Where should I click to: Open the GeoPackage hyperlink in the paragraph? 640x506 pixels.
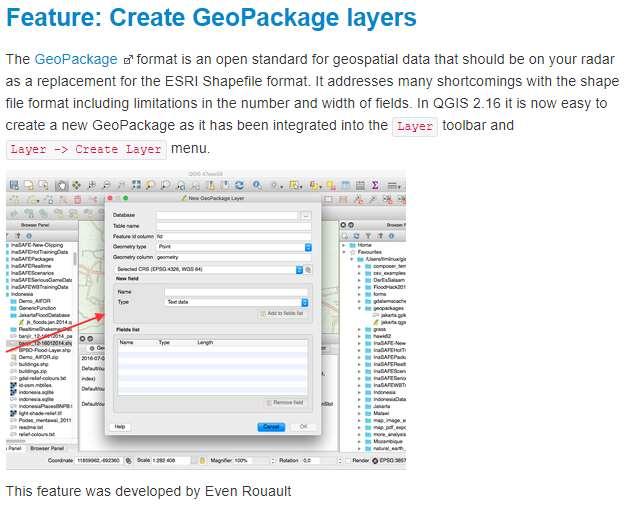(x=76, y=59)
